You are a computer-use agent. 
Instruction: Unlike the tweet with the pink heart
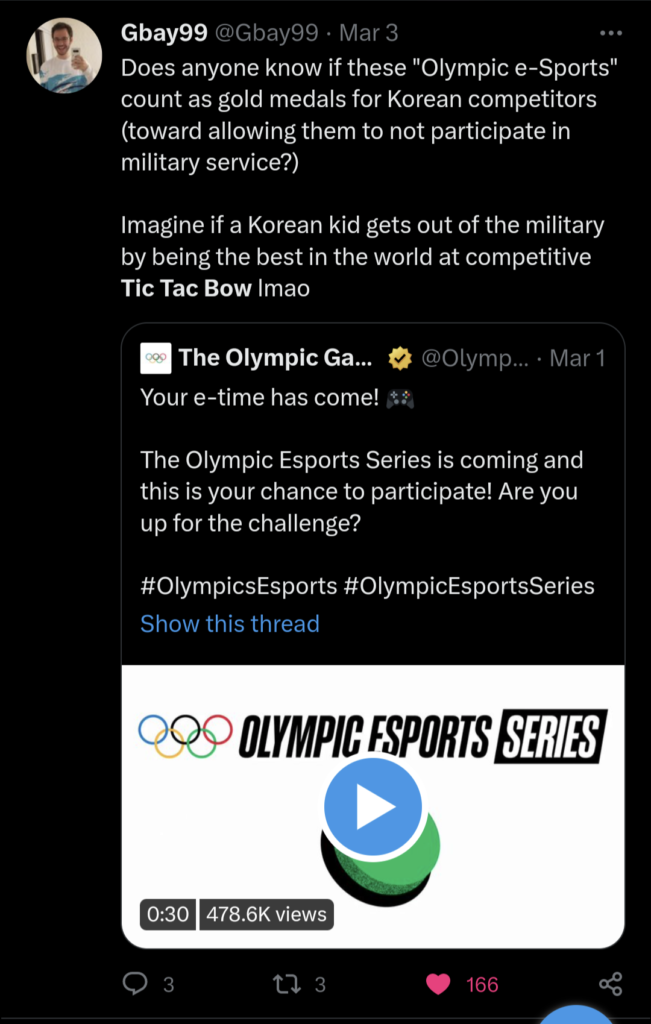tap(438, 984)
